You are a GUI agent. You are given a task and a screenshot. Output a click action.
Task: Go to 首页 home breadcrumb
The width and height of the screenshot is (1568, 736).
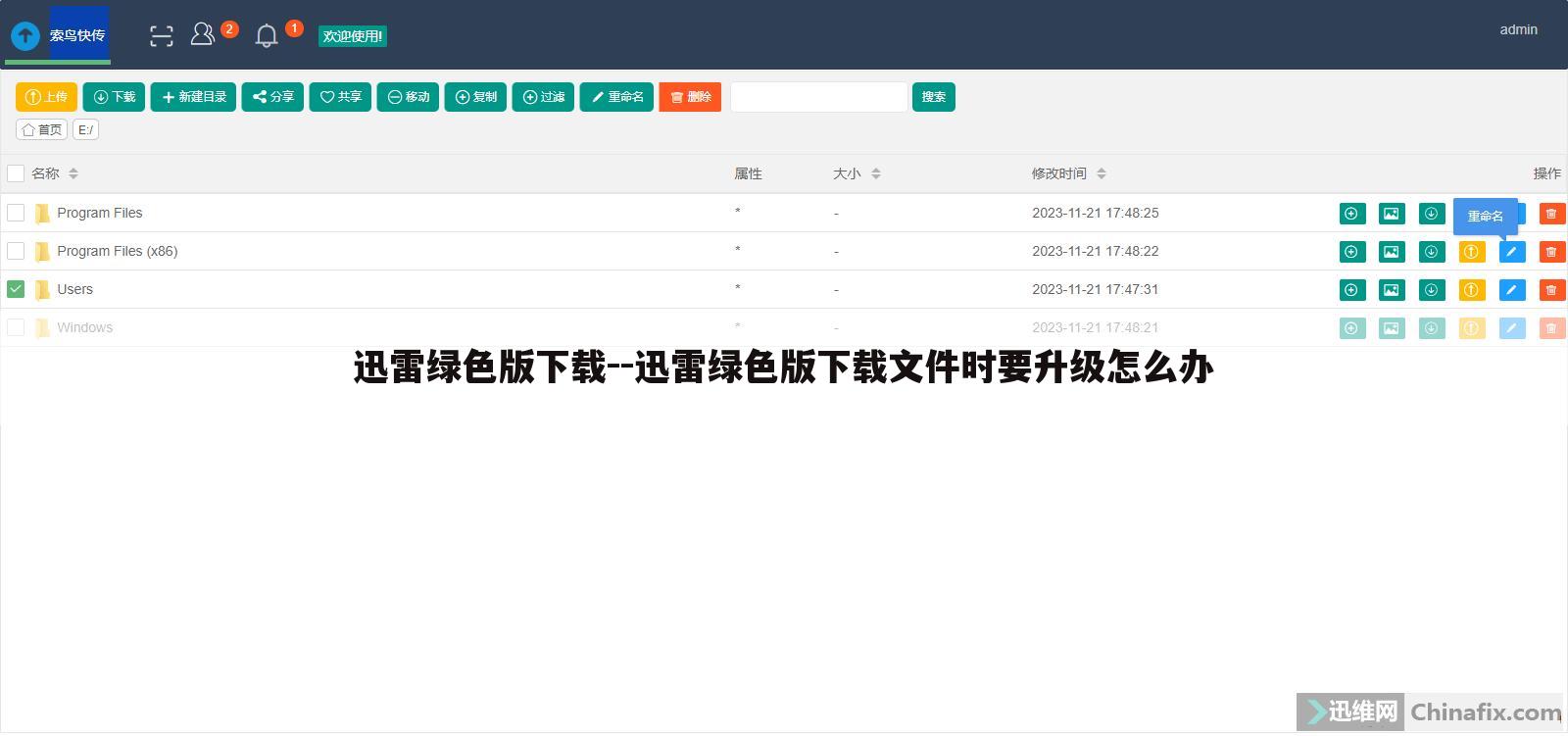[41, 129]
